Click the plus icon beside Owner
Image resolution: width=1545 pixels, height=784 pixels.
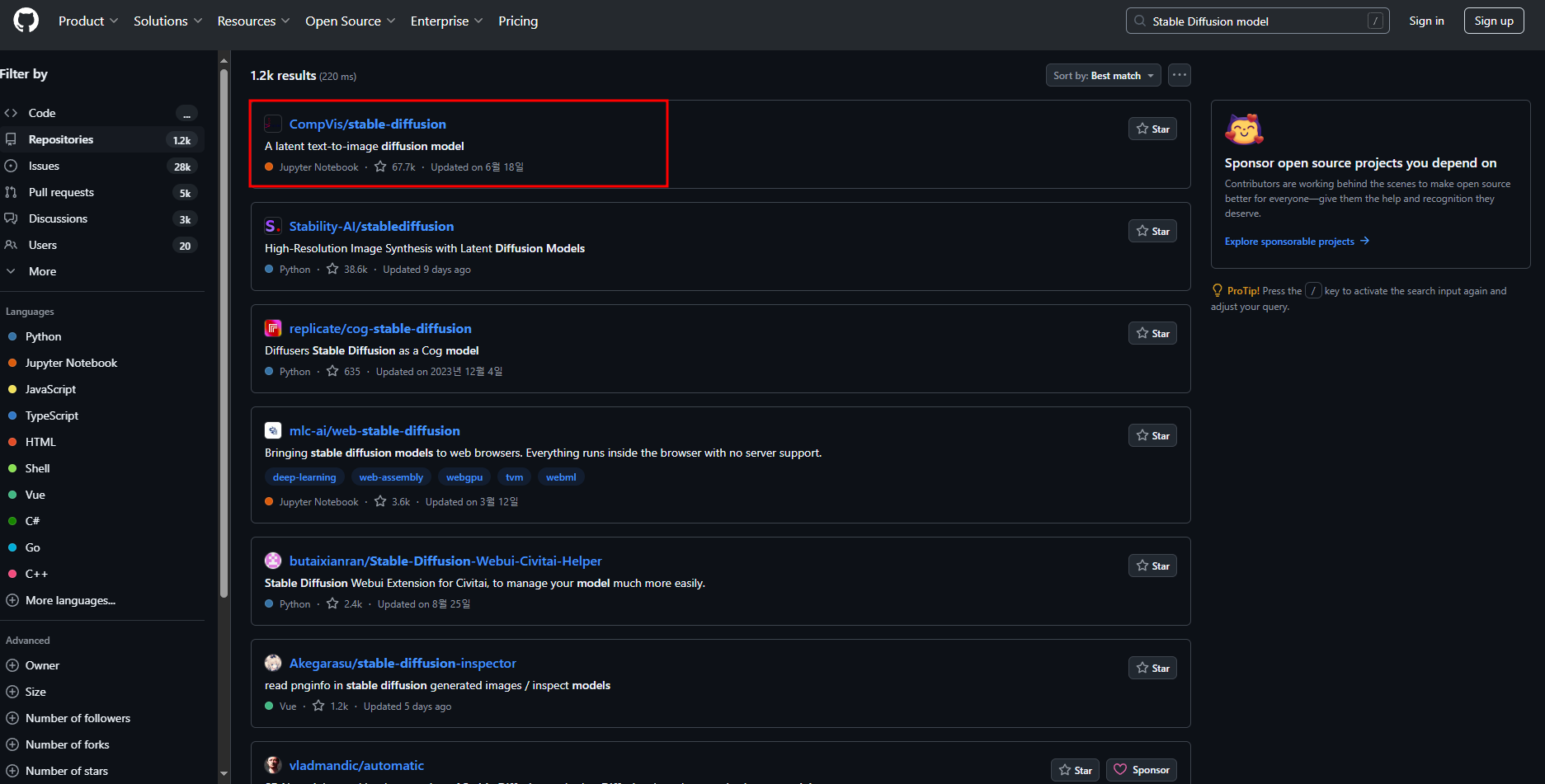click(x=12, y=665)
